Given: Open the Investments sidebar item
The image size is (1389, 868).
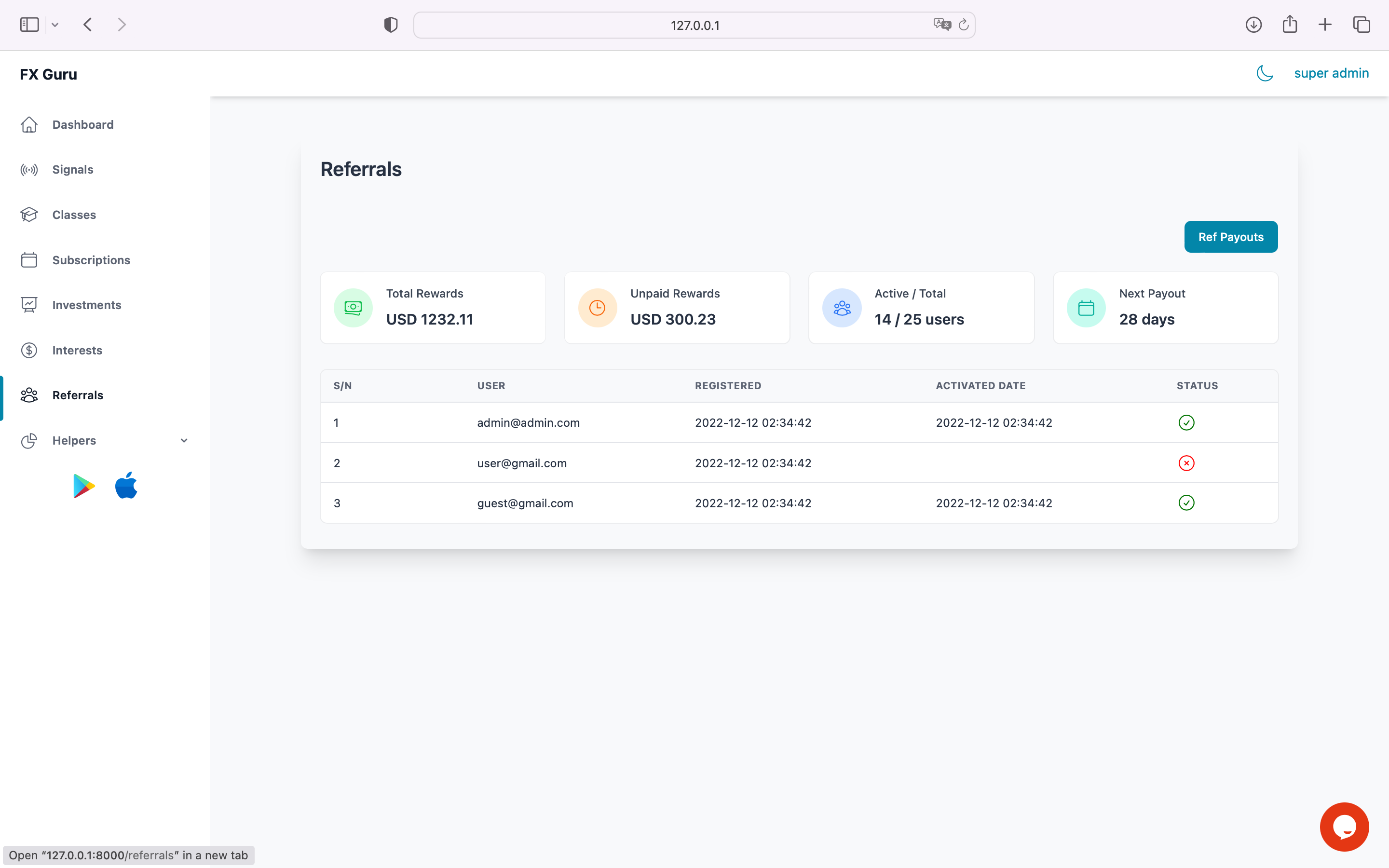Looking at the screenshot, I should pyautogui.click(x=87, y=305).
